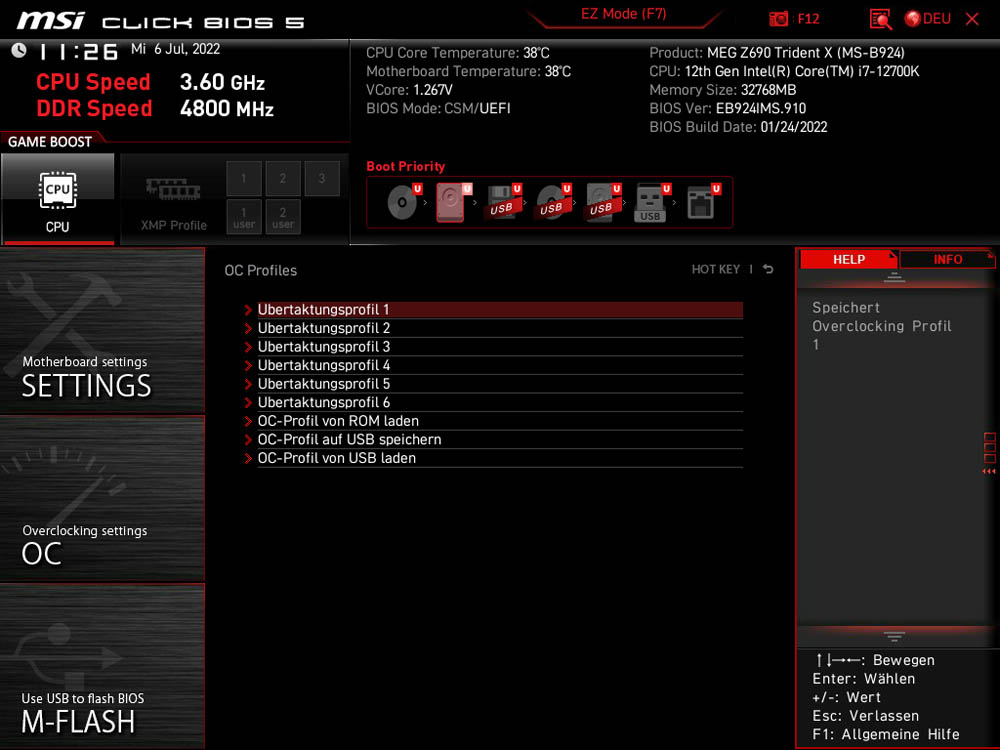Collapse the help side panel arrows
The height and width of the screenshot is (750, 1000).
click(989, 471)
